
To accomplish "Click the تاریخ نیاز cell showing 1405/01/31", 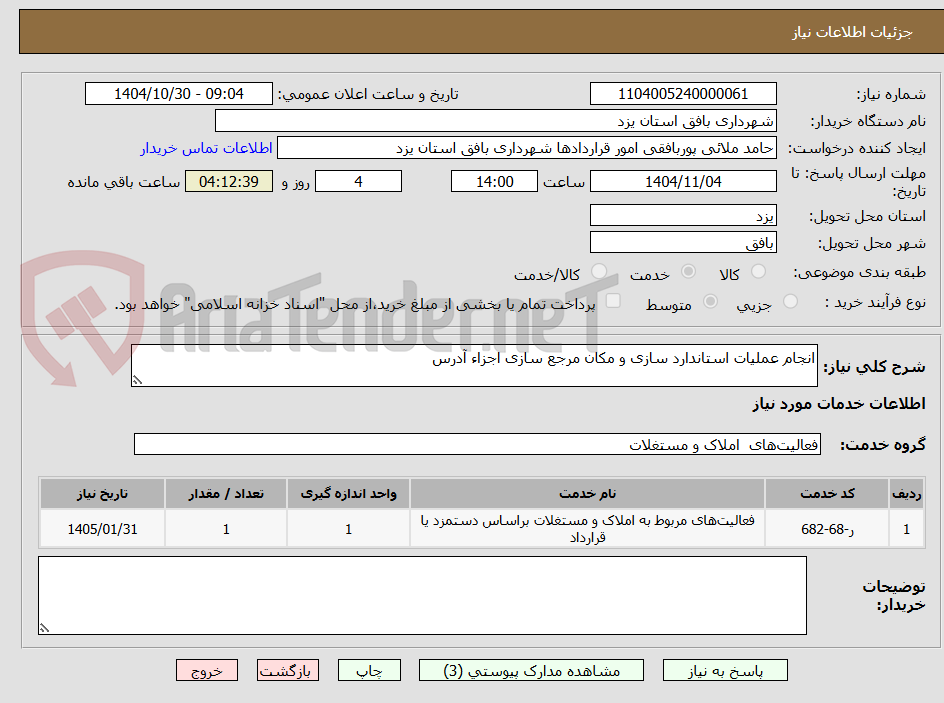I will (101, 529).
